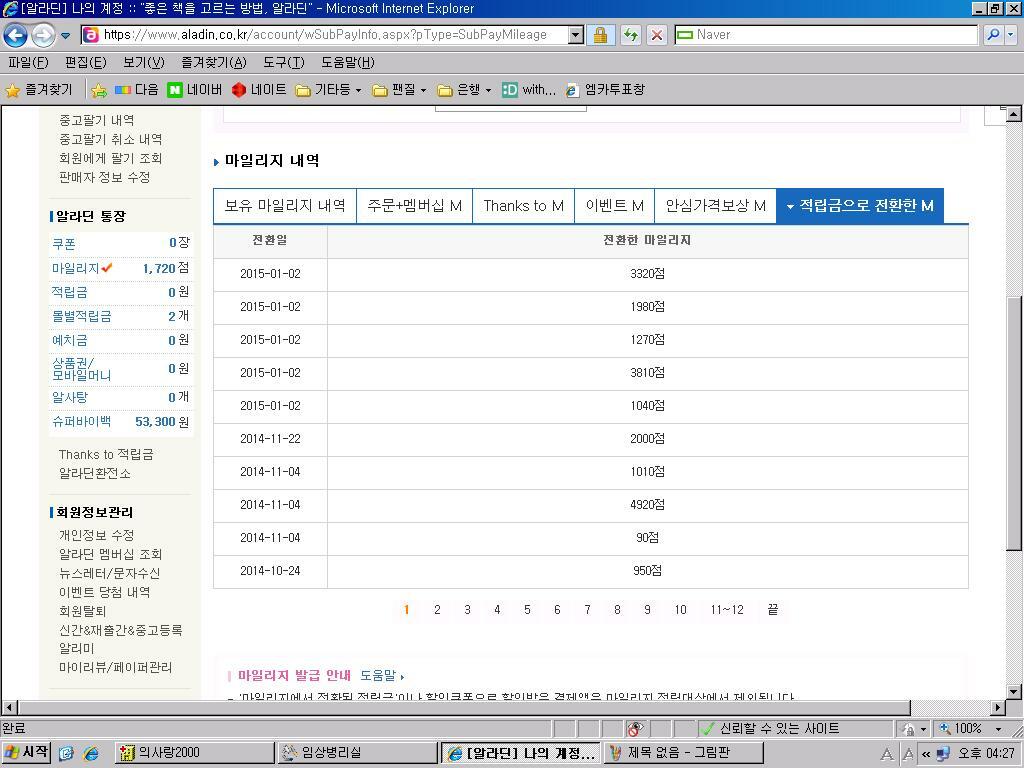Open the 파일(F) menu
The height and width of the screenshot is (768, 1024).
pyautogui.click(x=28, y=63)
